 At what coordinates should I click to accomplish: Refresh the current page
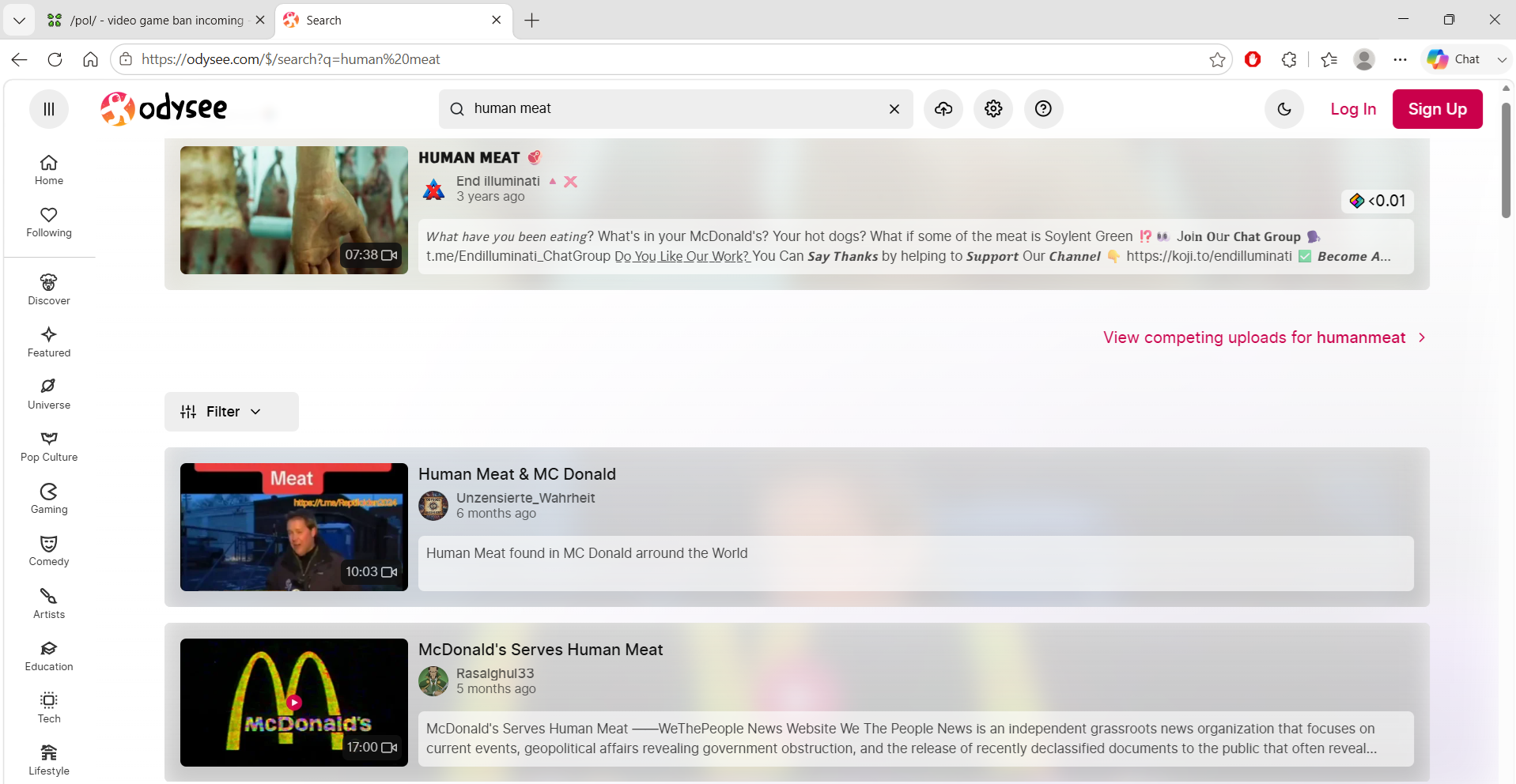[x=55, y=59]
